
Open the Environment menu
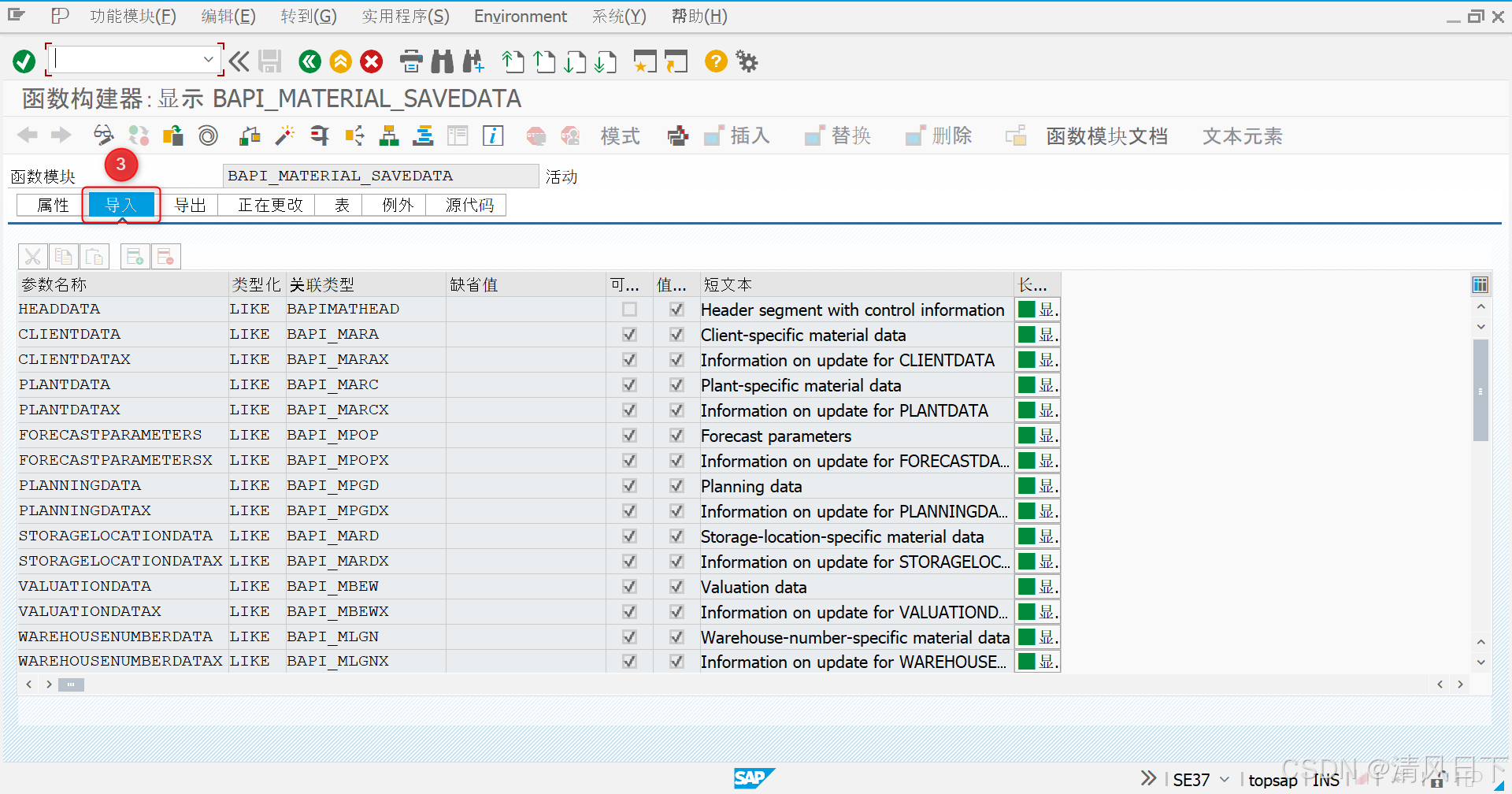(521, 17)
